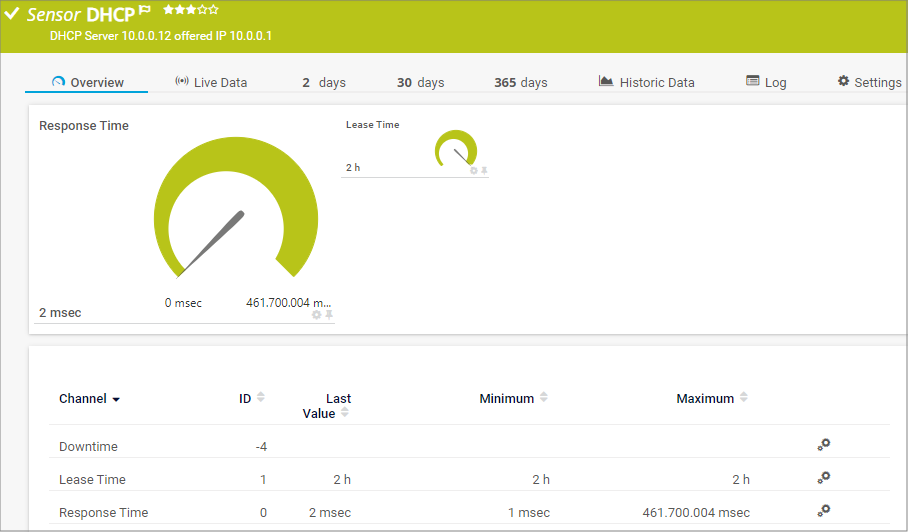Pin the Response Time gauge
This screenshot has height=532, width=908.
[x=329, y=314]
